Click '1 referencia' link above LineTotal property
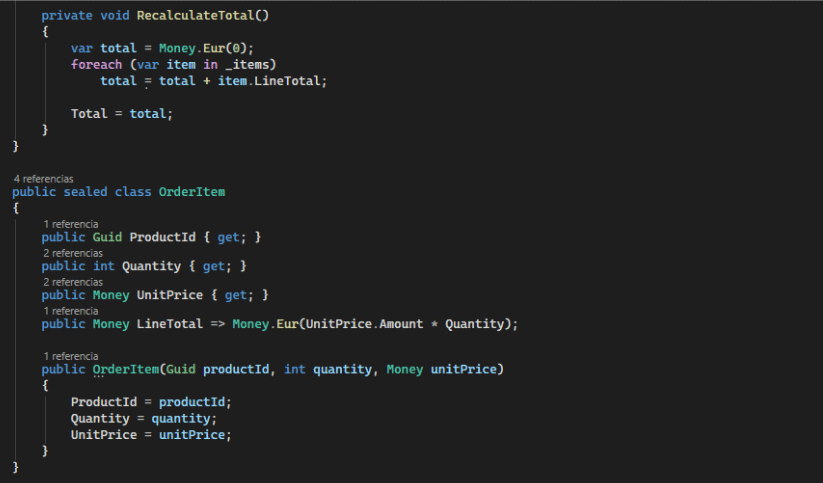 pyautogui.click(x=70, y=311)
